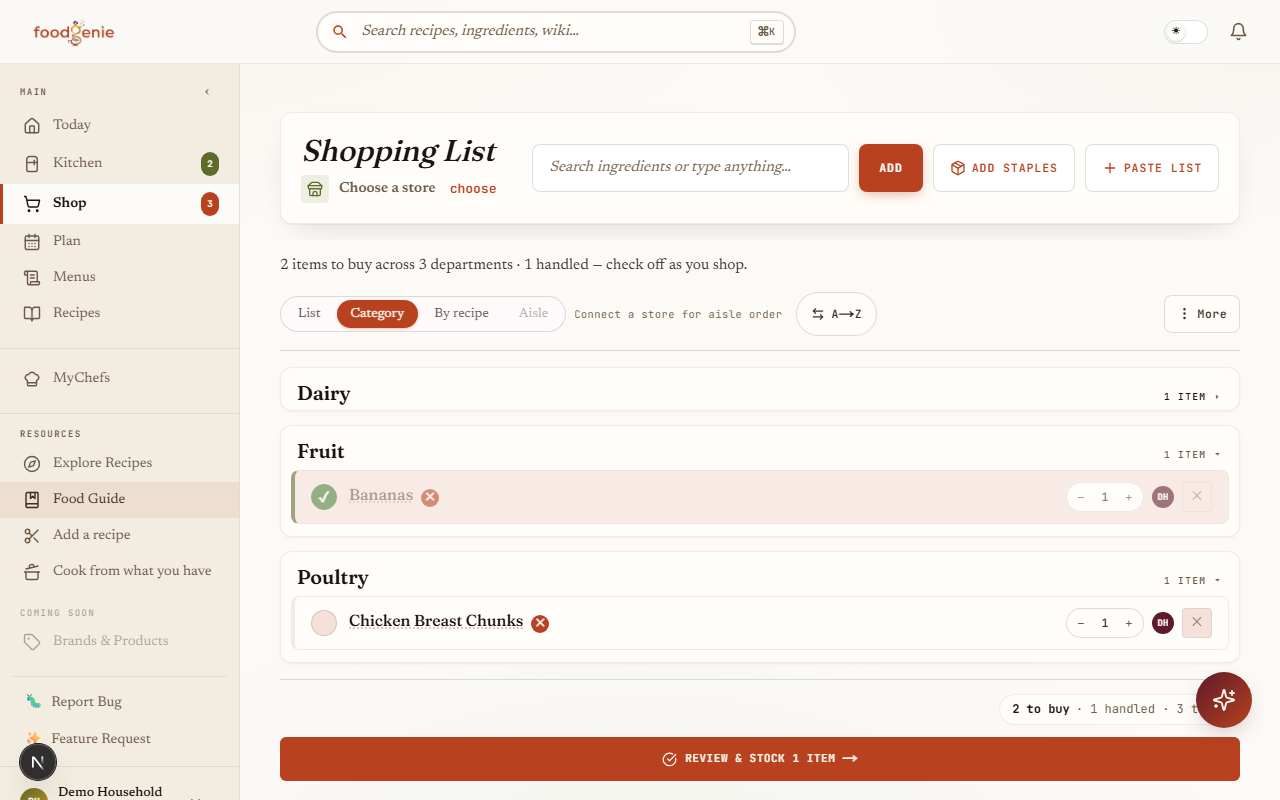Remove Chicken Breast Chunks with X button
This screenshot has height=800, width=1280.
pyautogui.click(x=1197, y=623)
